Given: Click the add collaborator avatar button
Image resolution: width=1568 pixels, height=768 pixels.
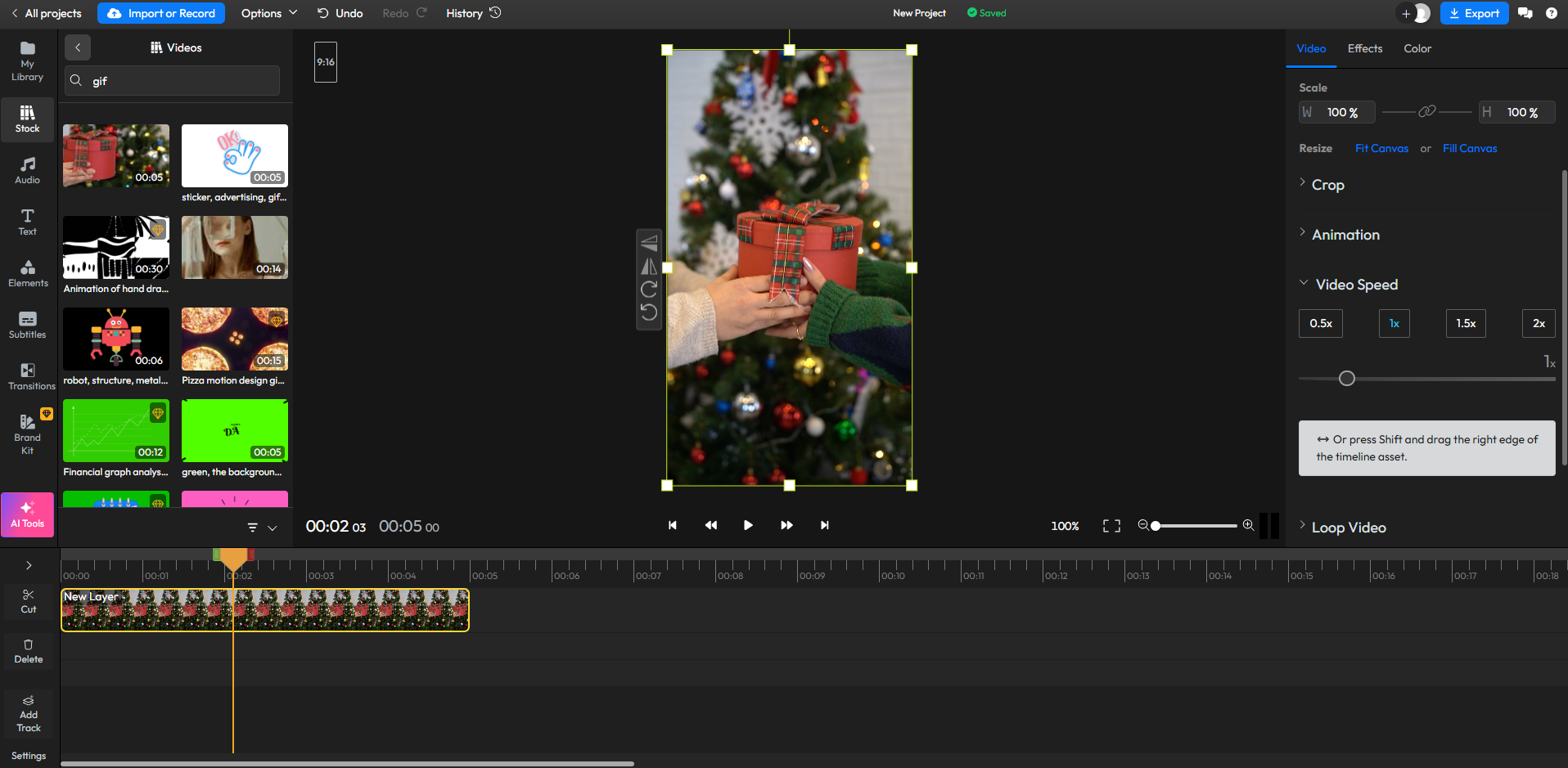Looking at the screenshot, I should click(x=1415, y=13).
